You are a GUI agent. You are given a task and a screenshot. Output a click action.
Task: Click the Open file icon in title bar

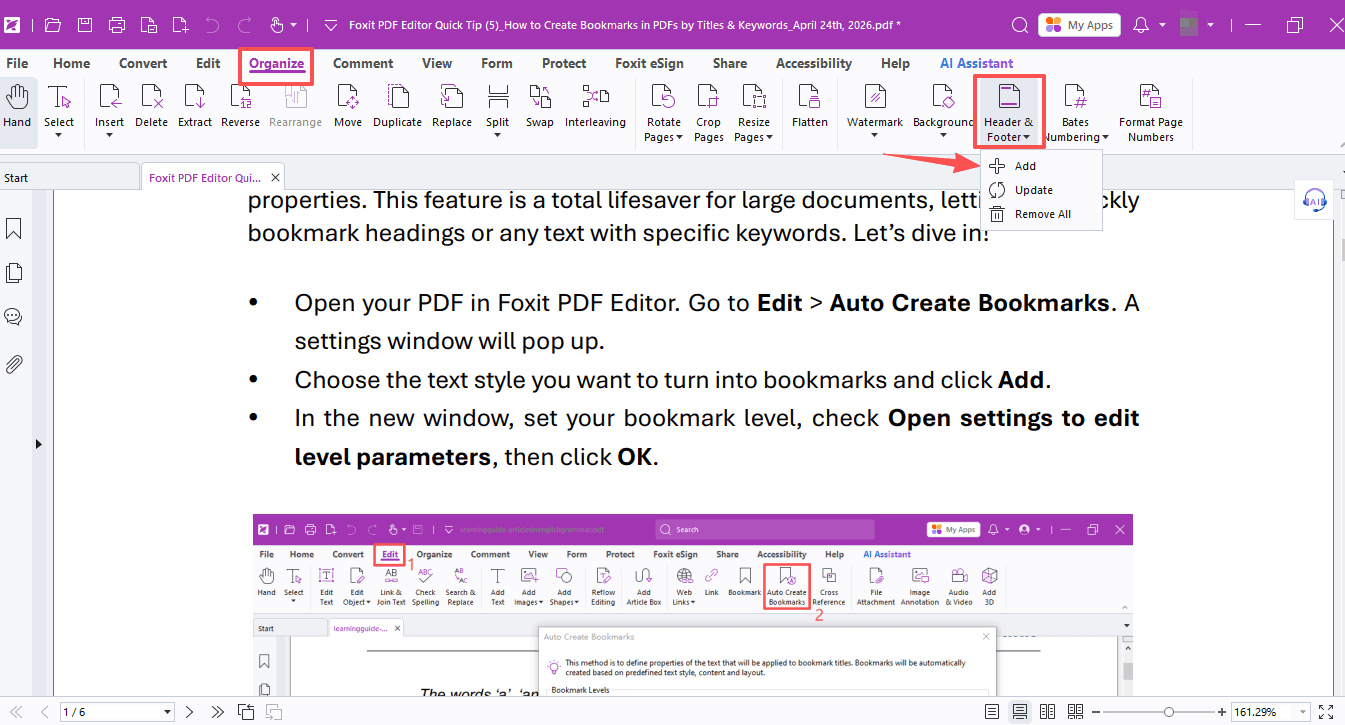point(53,25)
